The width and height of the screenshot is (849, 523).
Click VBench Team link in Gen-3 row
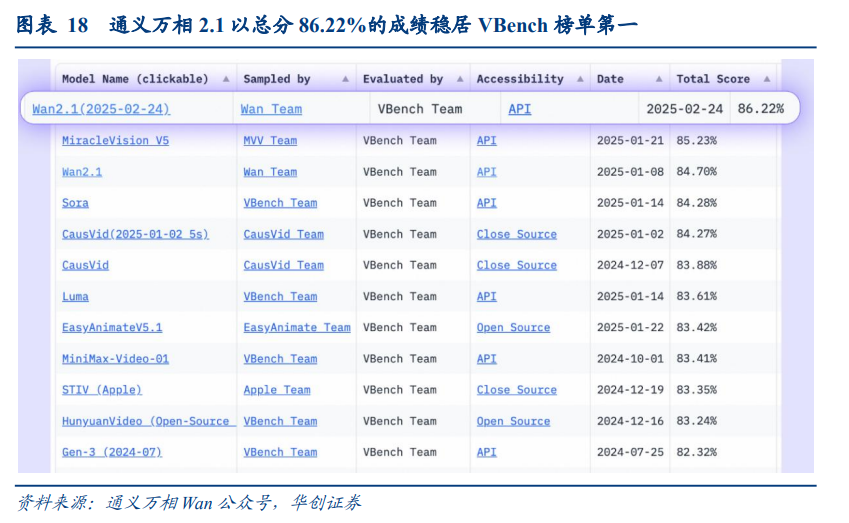[280, 452]
